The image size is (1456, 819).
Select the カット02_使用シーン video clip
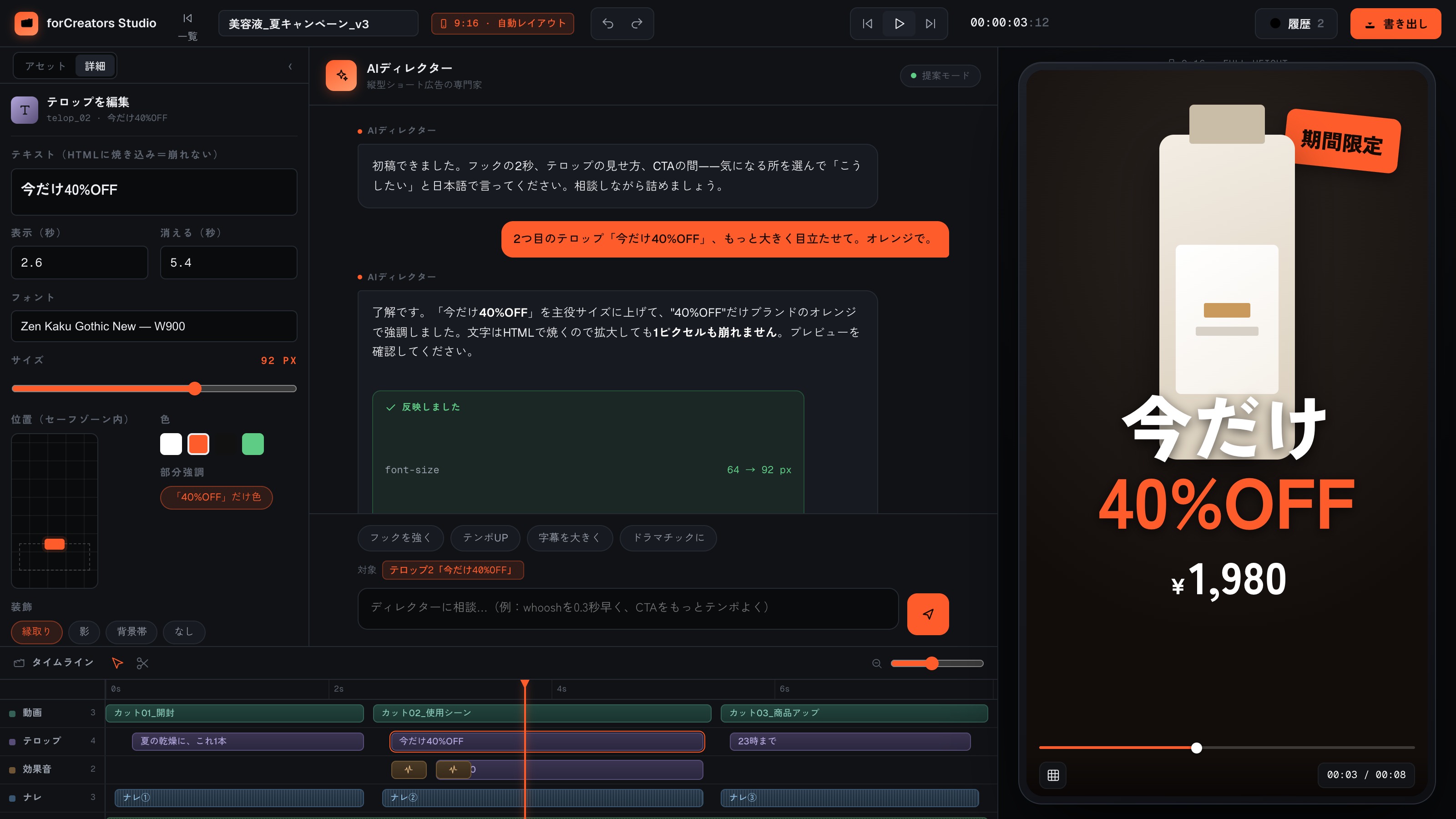pos(542,713)
